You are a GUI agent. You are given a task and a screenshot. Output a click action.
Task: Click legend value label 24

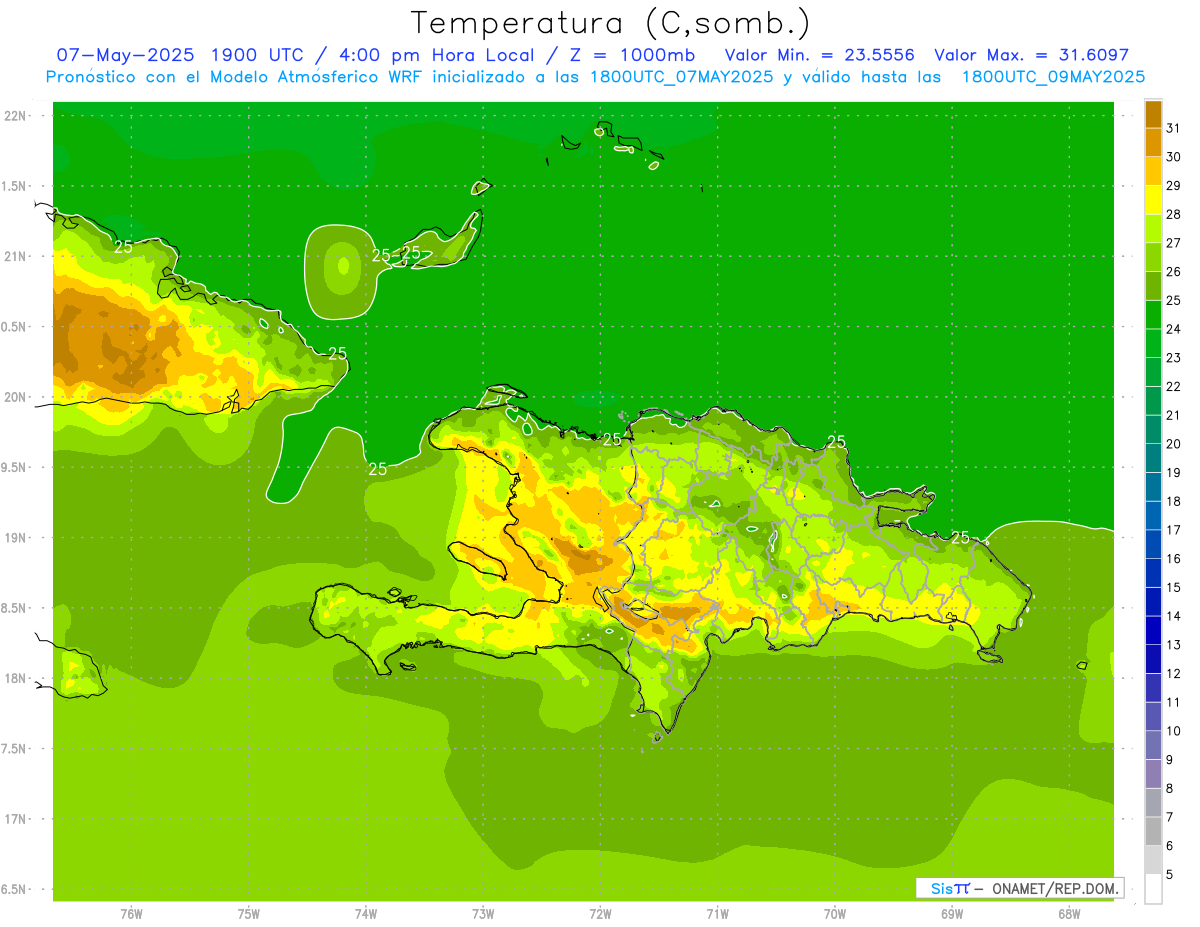click(1174, 329)
